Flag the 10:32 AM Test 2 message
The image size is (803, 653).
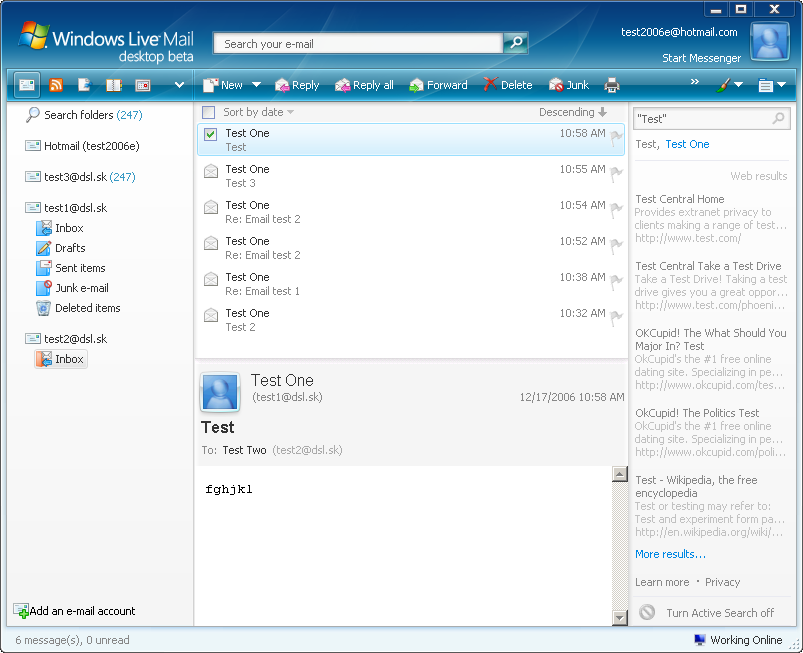click(x=617, y=318)
